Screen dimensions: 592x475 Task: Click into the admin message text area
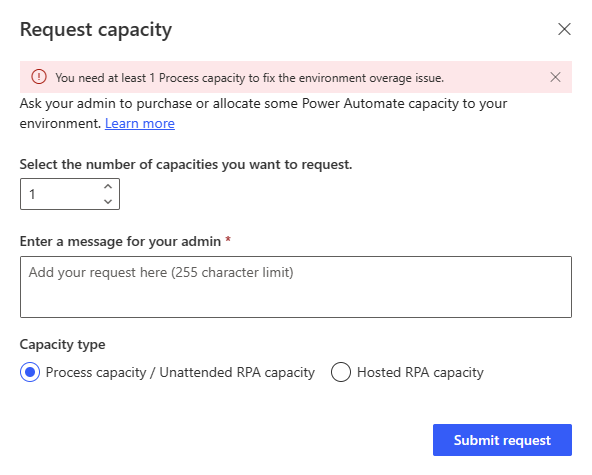pyautogui.click(x=296, y=287)
